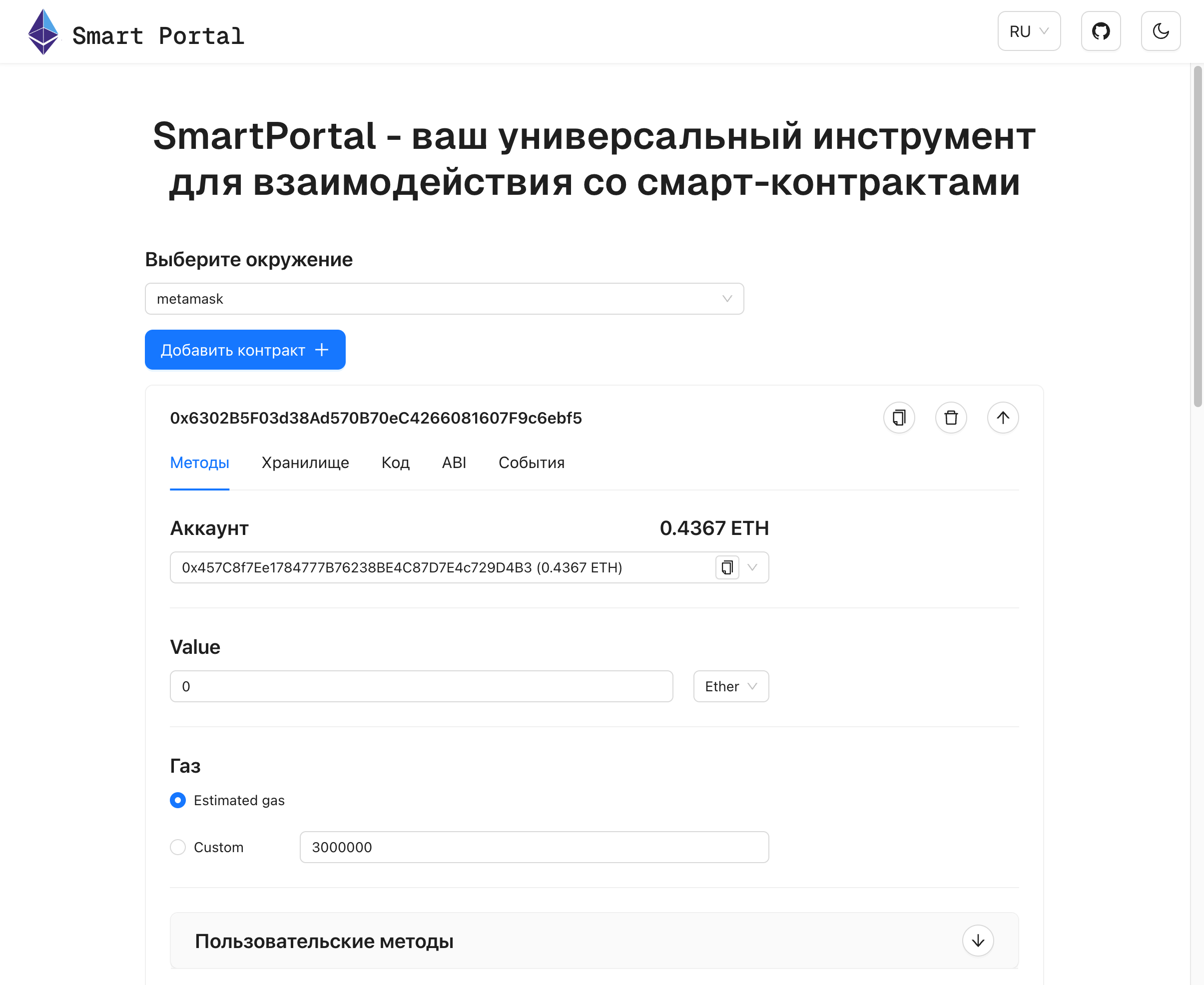Expand Пользовательские методы via arrow icon

point(977,940)
